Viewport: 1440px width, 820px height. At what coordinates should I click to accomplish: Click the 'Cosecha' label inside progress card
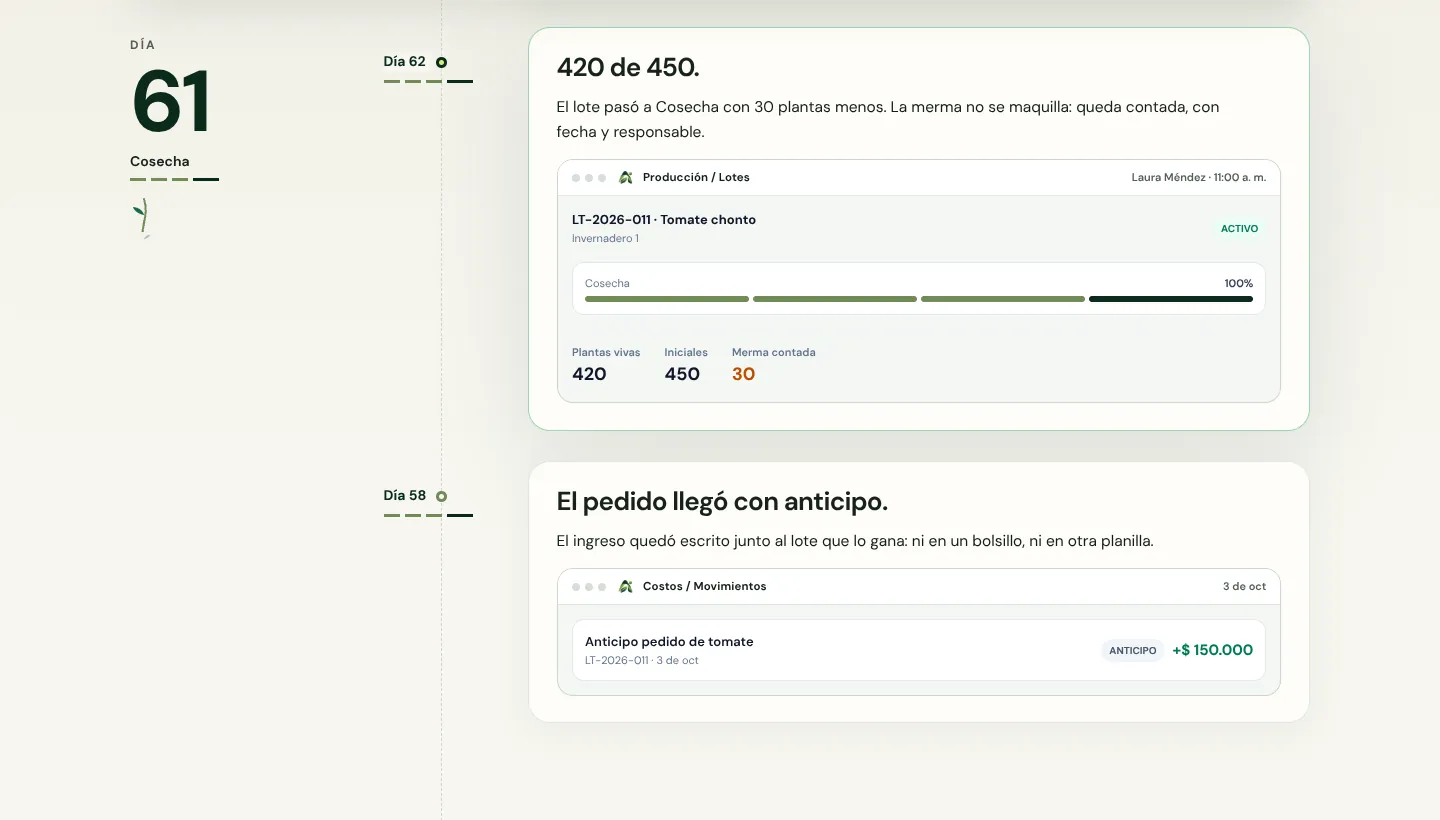(607, 284)
